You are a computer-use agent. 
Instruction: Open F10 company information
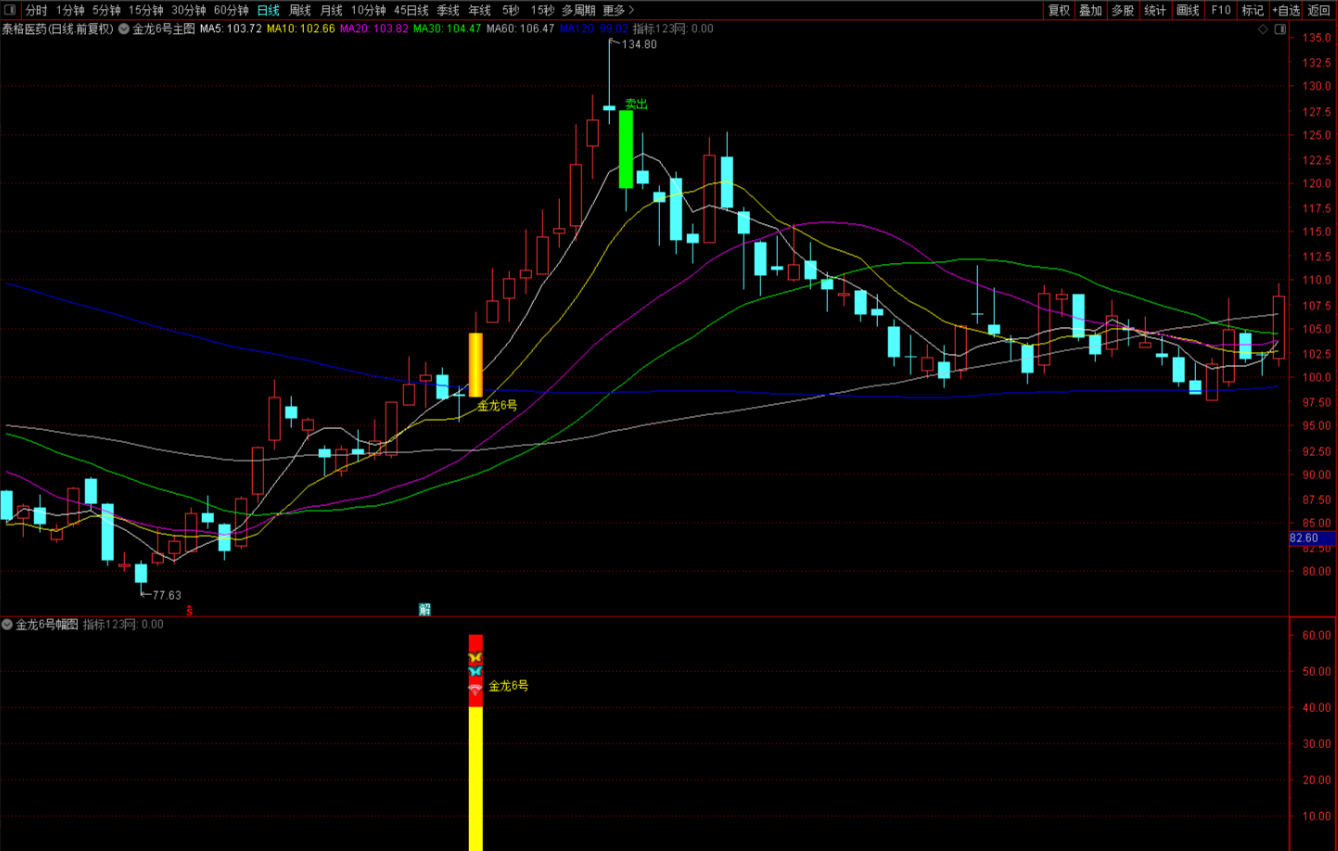click(x=1221, y=10)
